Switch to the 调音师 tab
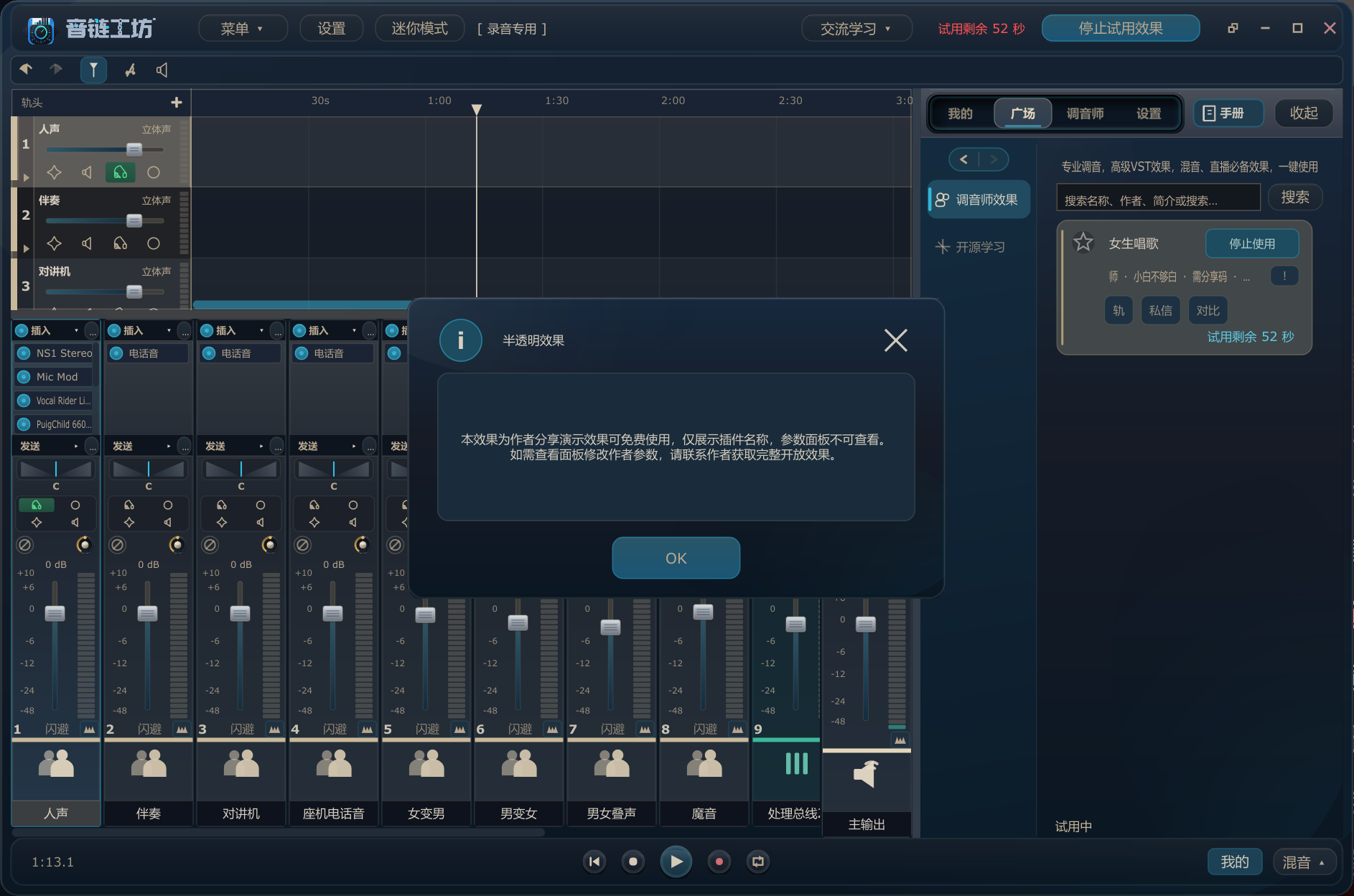 pyautogui.click(x=1085, y=113)
